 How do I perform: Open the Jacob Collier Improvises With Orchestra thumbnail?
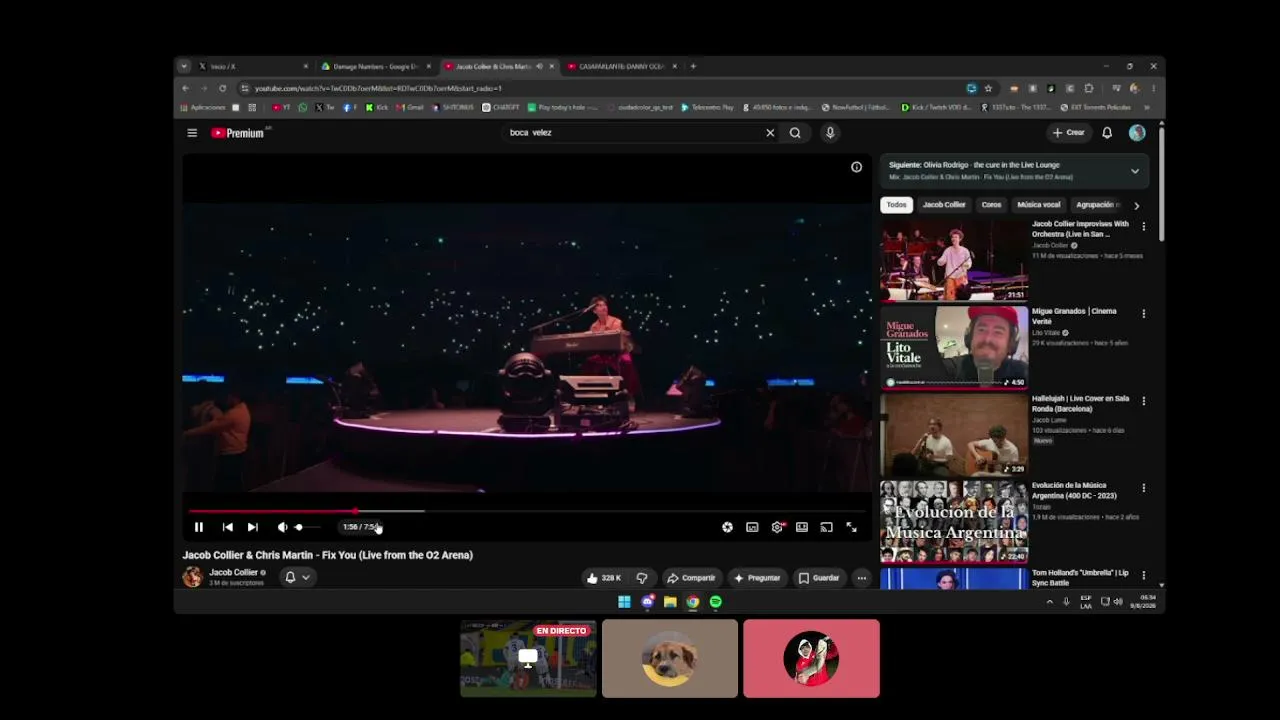[954, 260]
